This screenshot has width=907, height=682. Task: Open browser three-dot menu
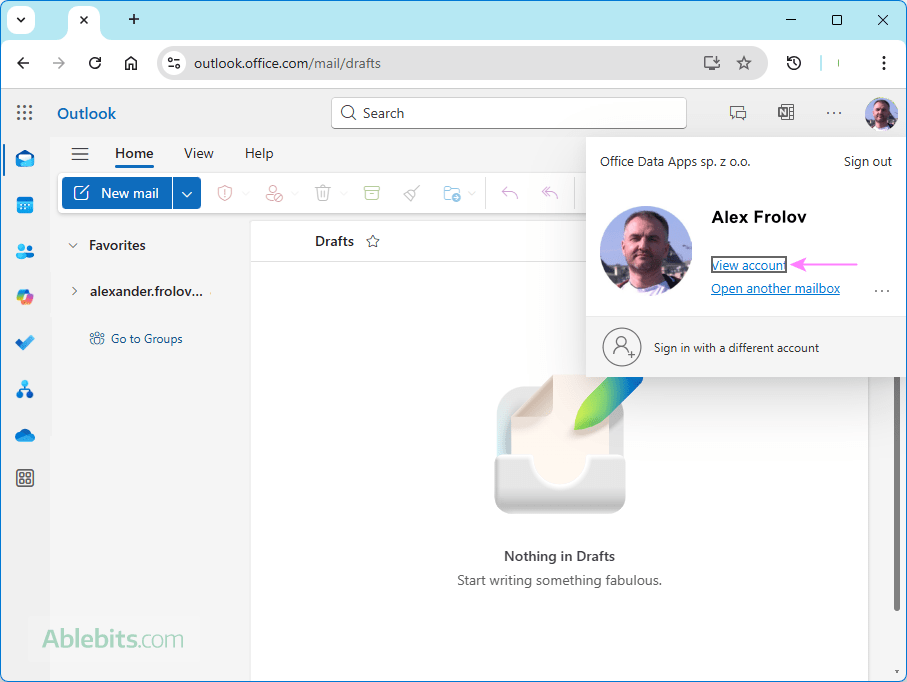point(883,63)
